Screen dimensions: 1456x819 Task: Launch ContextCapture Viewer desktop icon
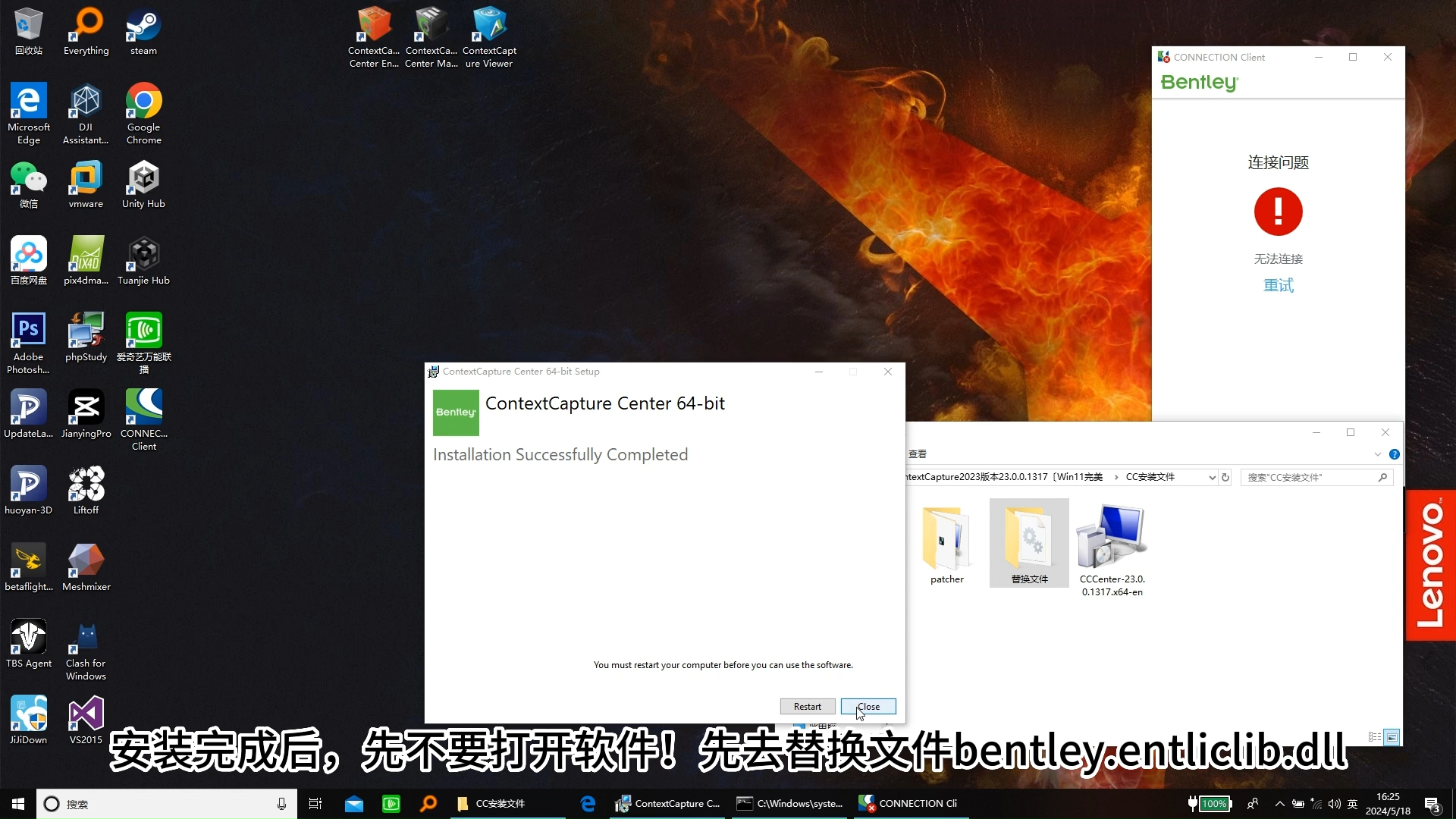[489, 37]
